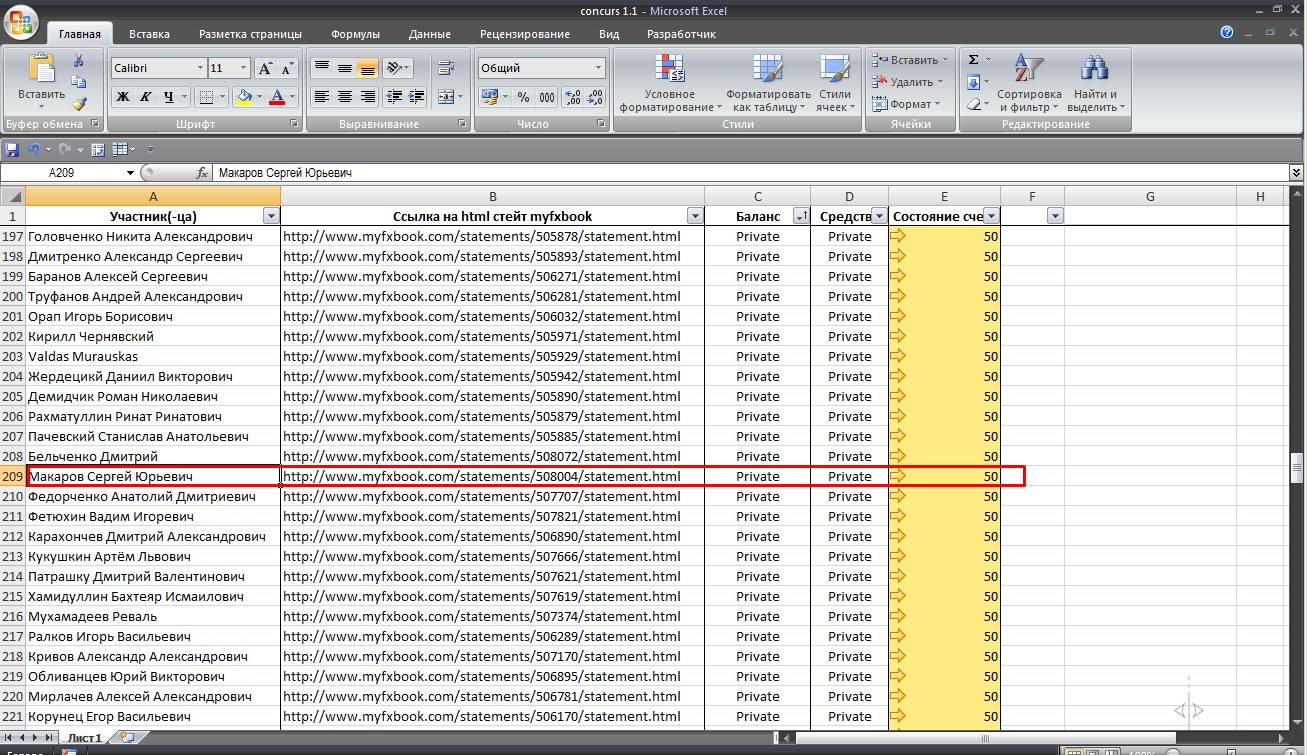Apply cell borders icon
The height and width of the screenshot is (755, 1307).
205,97
